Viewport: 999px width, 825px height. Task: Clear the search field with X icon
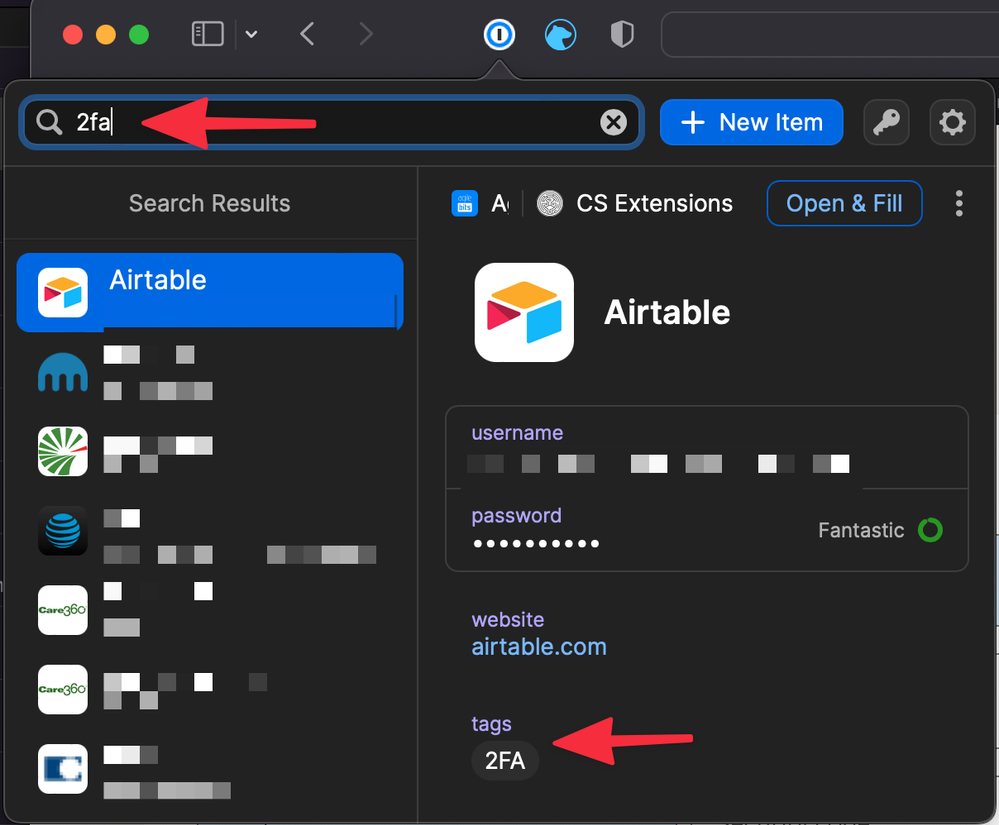point(613,123)
